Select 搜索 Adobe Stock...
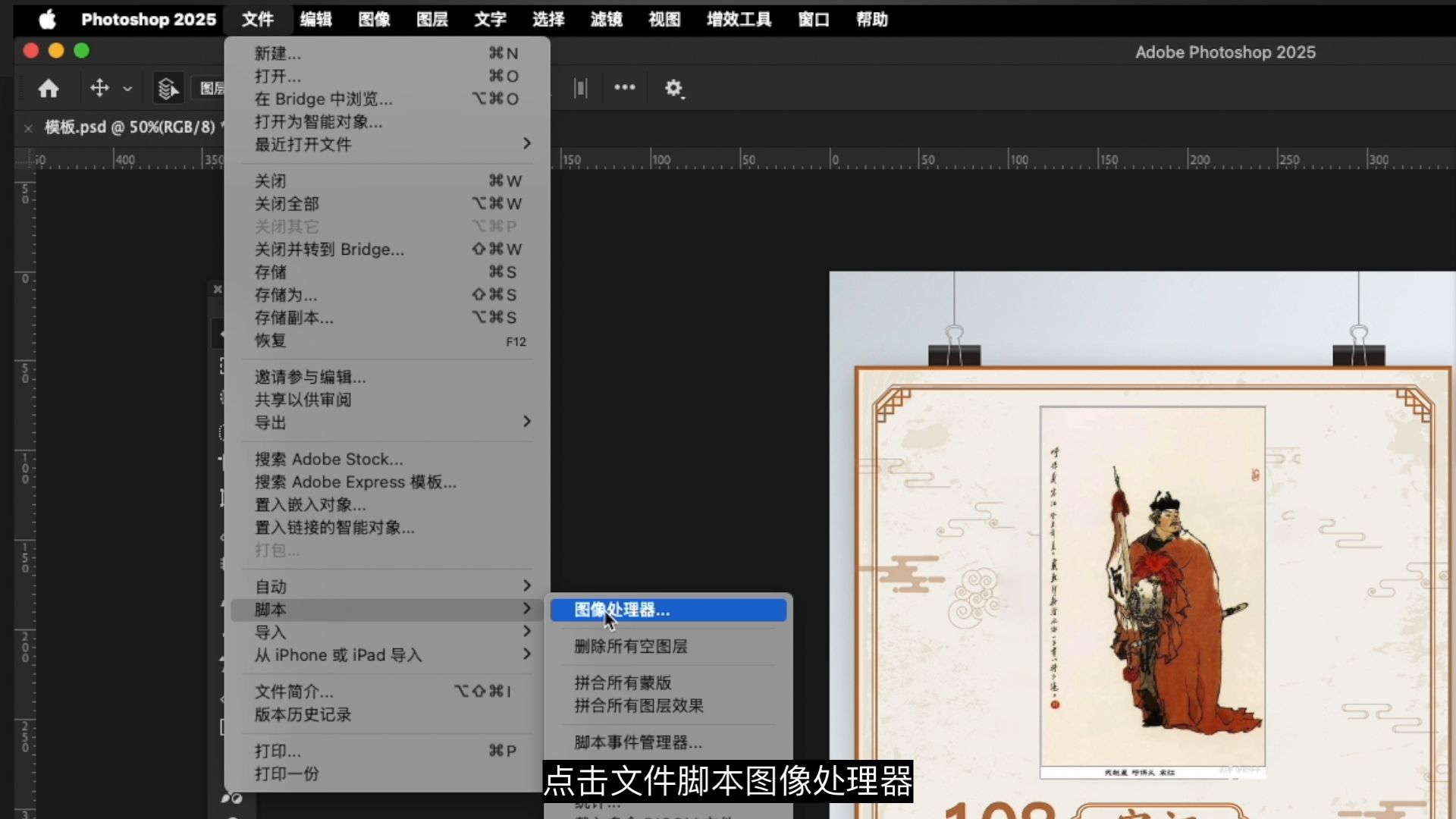Screen dimensions: 1456x819 point(387,459)
